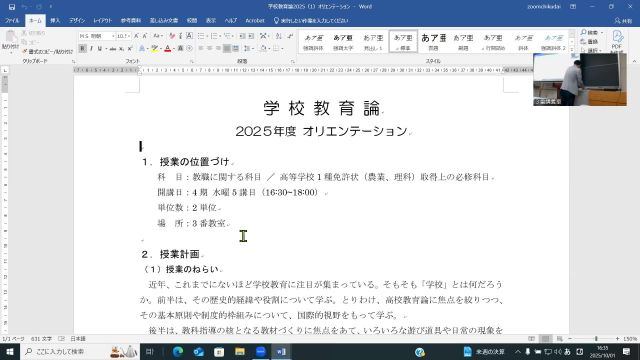Show paragraph marks toggle icon
The height and width of the screenshot is (360, 640).
(x=290, y=36)
